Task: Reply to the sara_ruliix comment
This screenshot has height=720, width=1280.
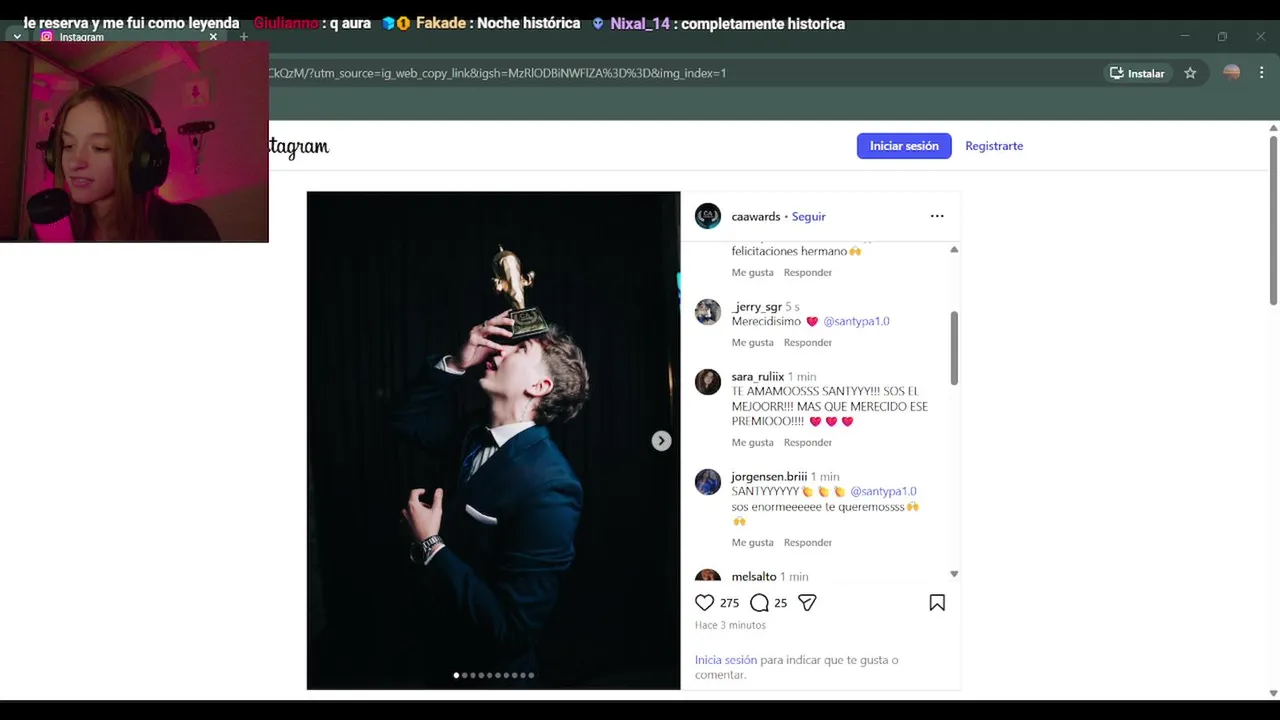Action: click(808, 442)
